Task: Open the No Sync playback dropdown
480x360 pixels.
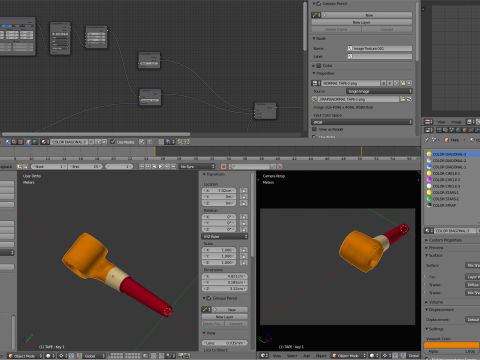Action: 197,166
